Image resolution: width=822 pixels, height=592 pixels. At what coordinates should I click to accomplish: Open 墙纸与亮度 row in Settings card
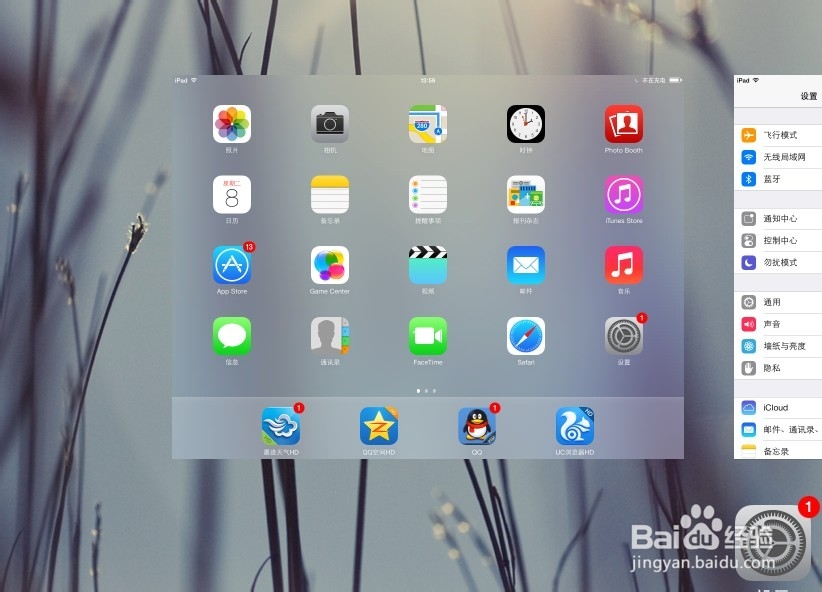click(778, 347)
